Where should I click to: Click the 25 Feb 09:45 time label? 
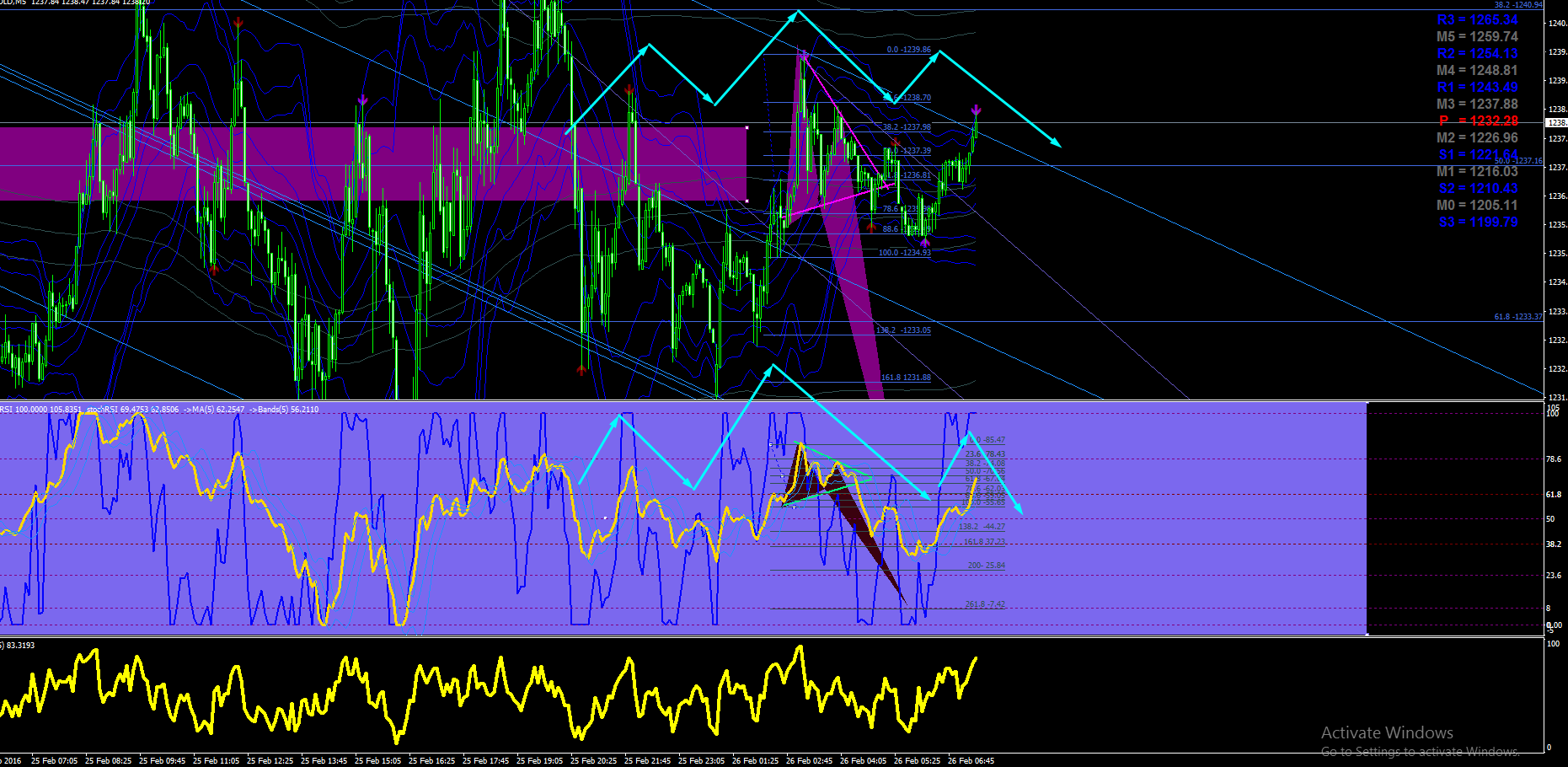(162, 761)
